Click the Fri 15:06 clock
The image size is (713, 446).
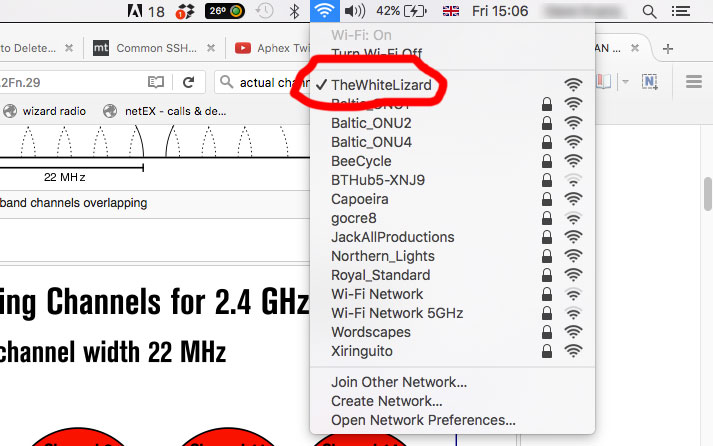(500, 11)
